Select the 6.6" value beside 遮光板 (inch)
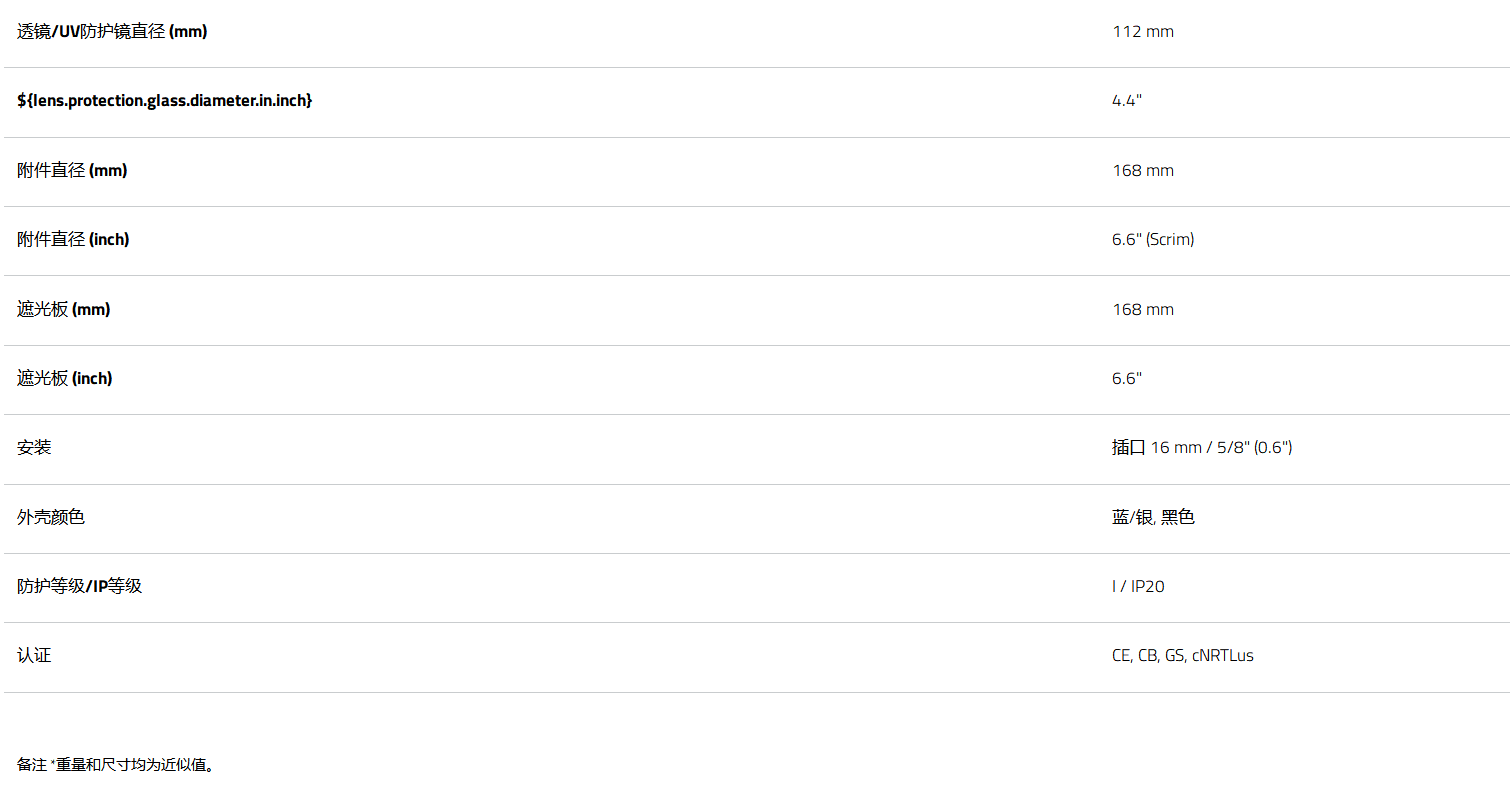Image resolution: width=1510 pixels, height=805 pixels. click(x=1126, y=379)
